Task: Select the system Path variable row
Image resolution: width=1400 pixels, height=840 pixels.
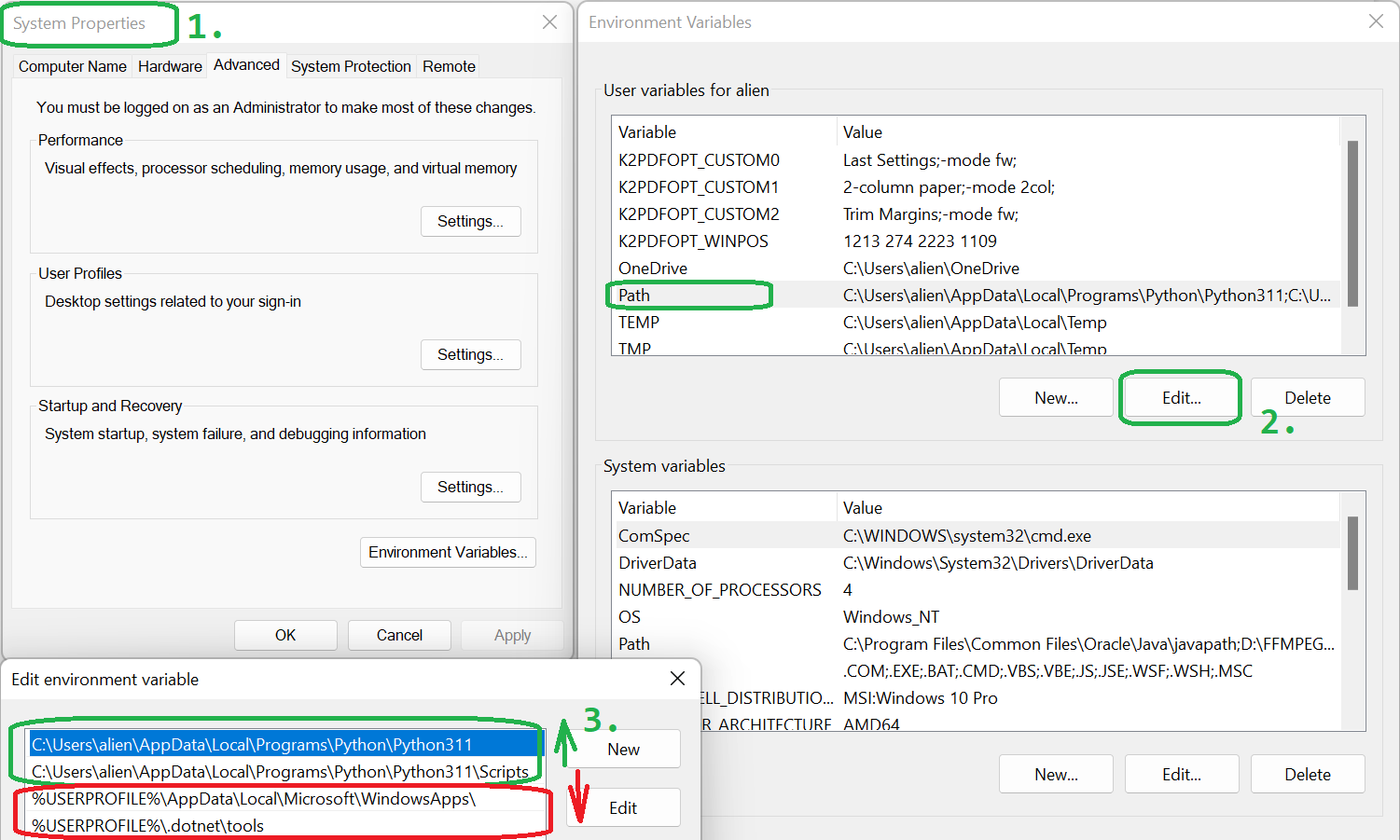Action: (x=976, y=644)
